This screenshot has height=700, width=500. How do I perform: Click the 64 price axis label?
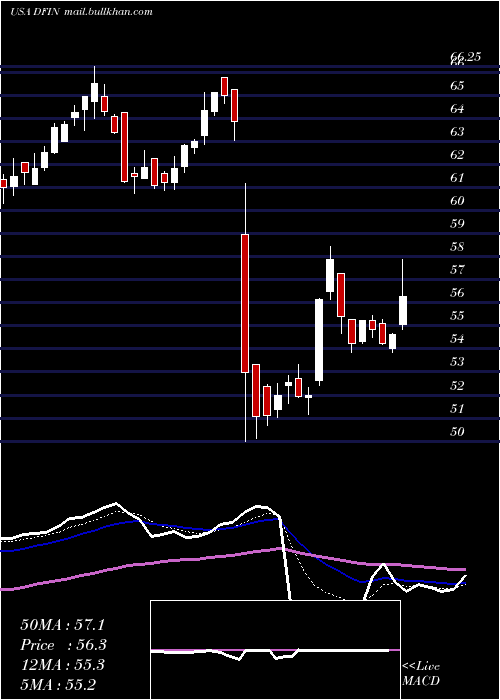pos(457,109)
